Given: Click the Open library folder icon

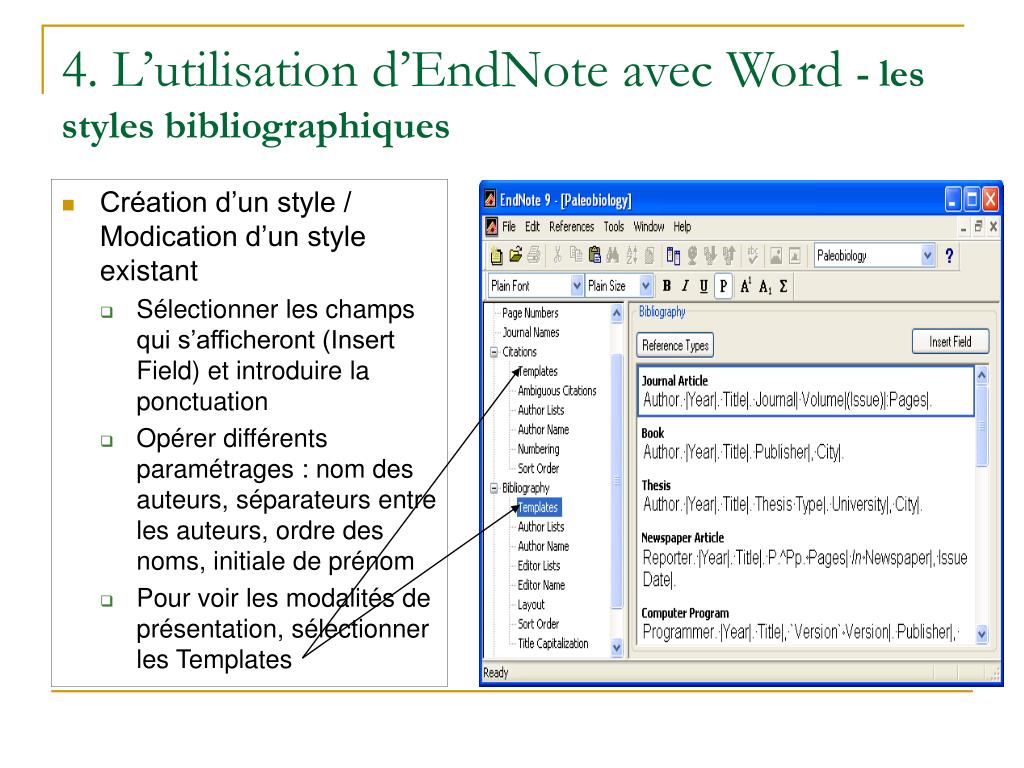Looking at the screenshot, I should [515, 255].
